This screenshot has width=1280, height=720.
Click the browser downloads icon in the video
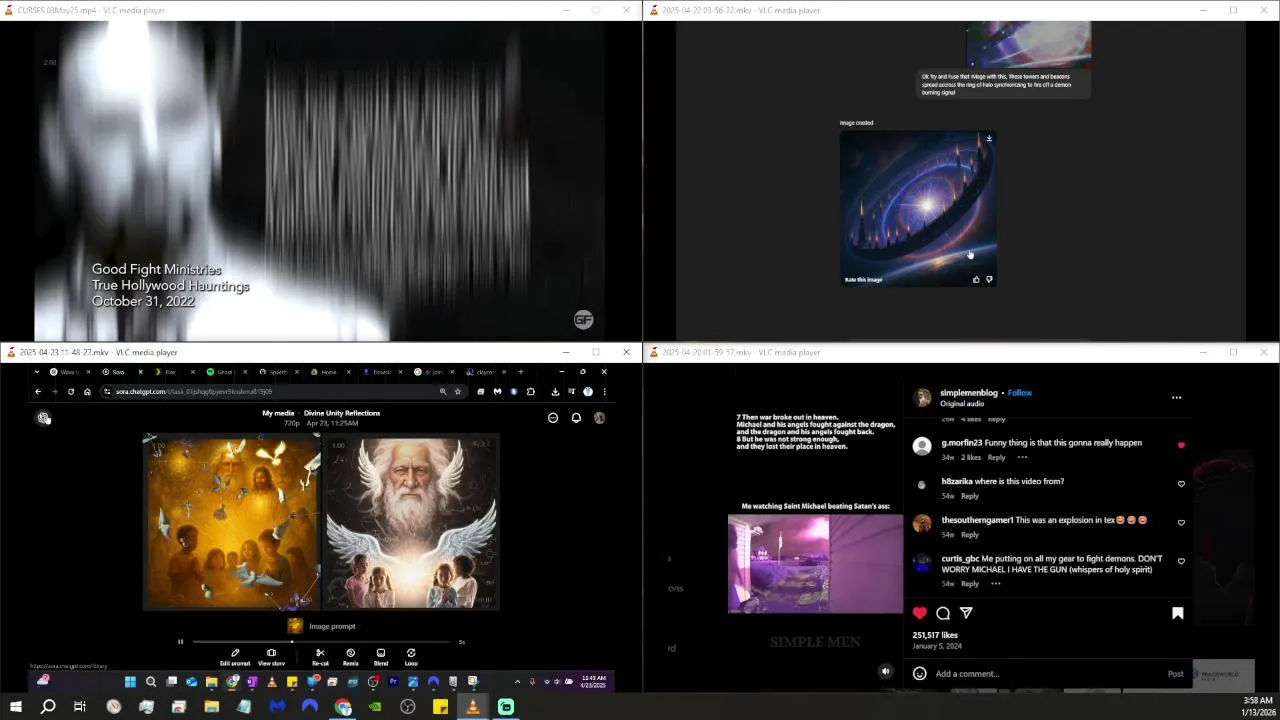555,391
